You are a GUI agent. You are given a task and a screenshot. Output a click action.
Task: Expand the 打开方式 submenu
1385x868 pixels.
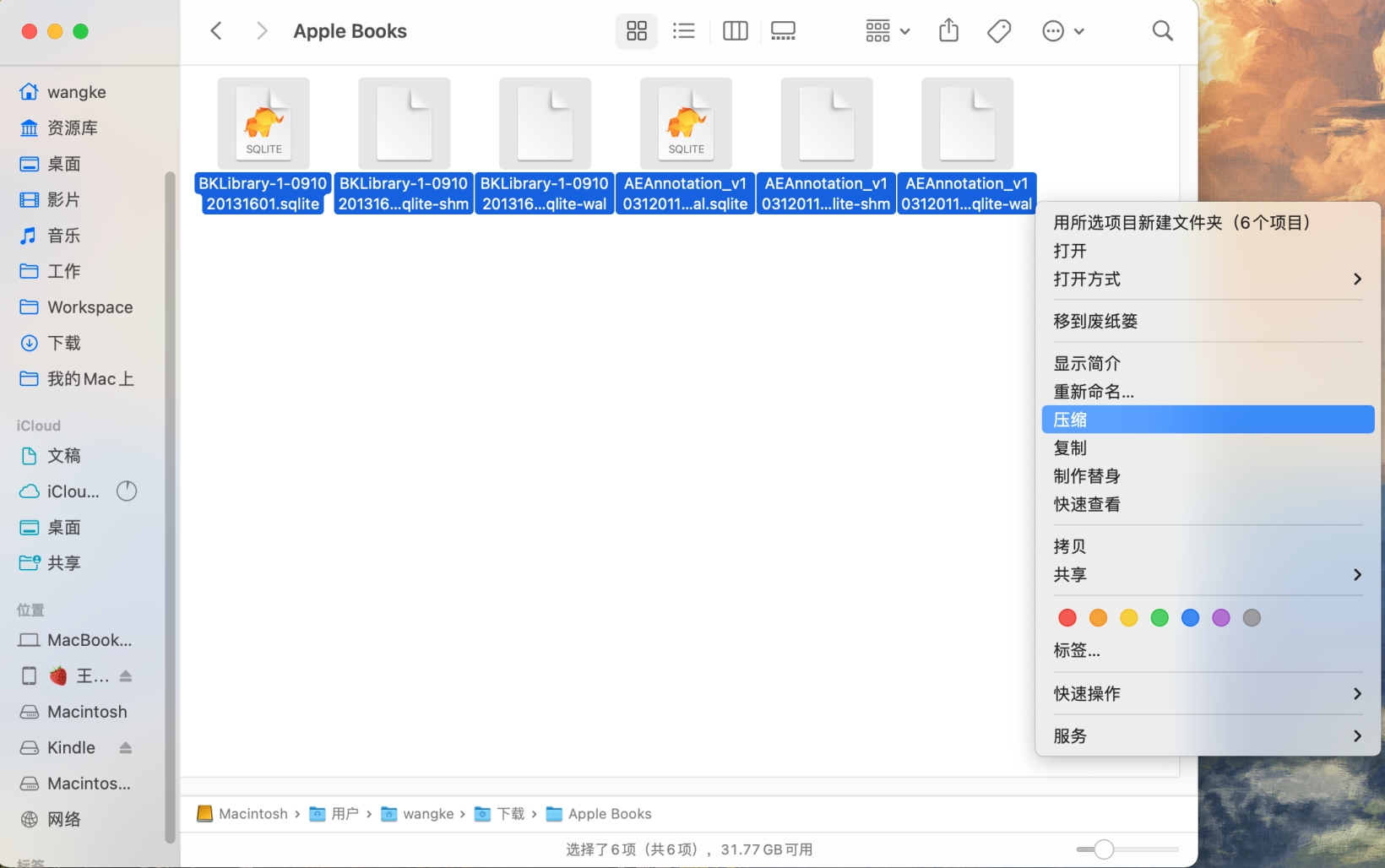1207,279
